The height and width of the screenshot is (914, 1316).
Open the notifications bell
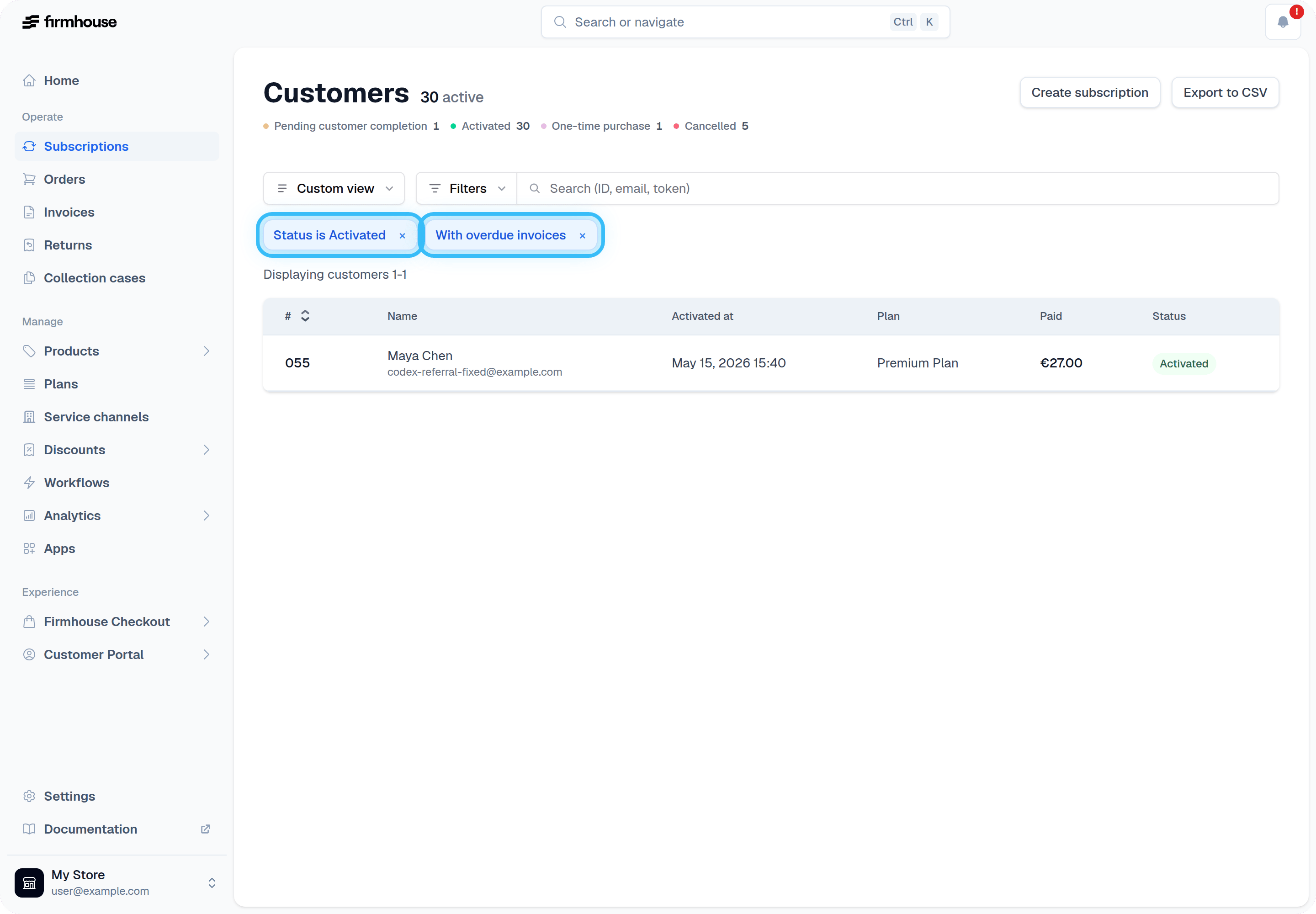pos(1283,22)
